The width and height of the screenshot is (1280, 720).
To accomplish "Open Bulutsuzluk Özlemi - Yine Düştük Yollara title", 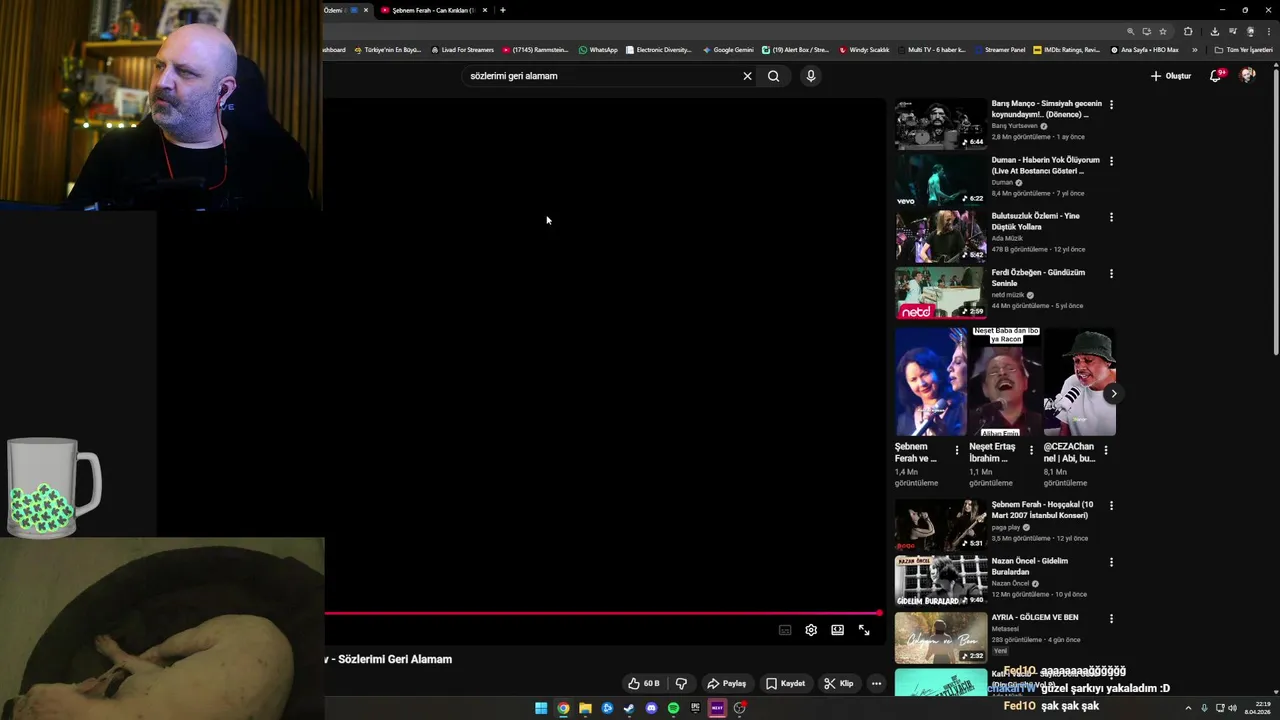I will 1036,221.
